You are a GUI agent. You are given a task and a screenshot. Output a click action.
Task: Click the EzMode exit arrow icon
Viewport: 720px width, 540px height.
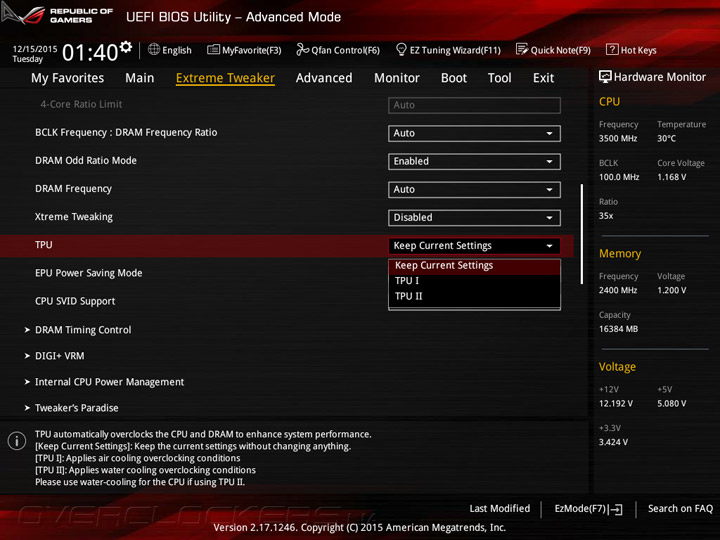click(616, 509)
